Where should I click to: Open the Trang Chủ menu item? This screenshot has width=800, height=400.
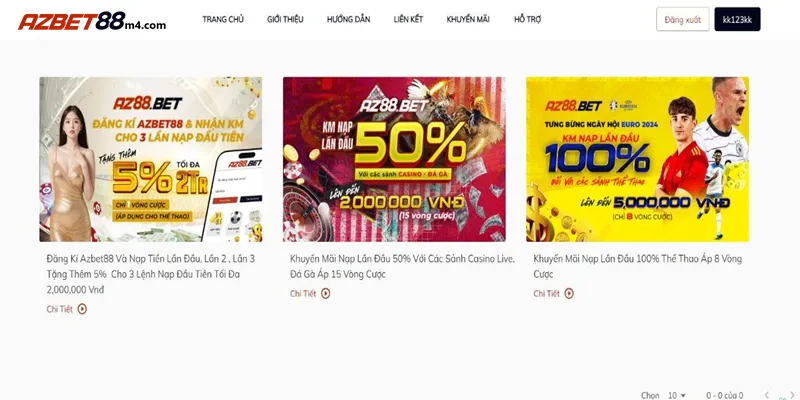pyautogui.click(x=223, y=19)
